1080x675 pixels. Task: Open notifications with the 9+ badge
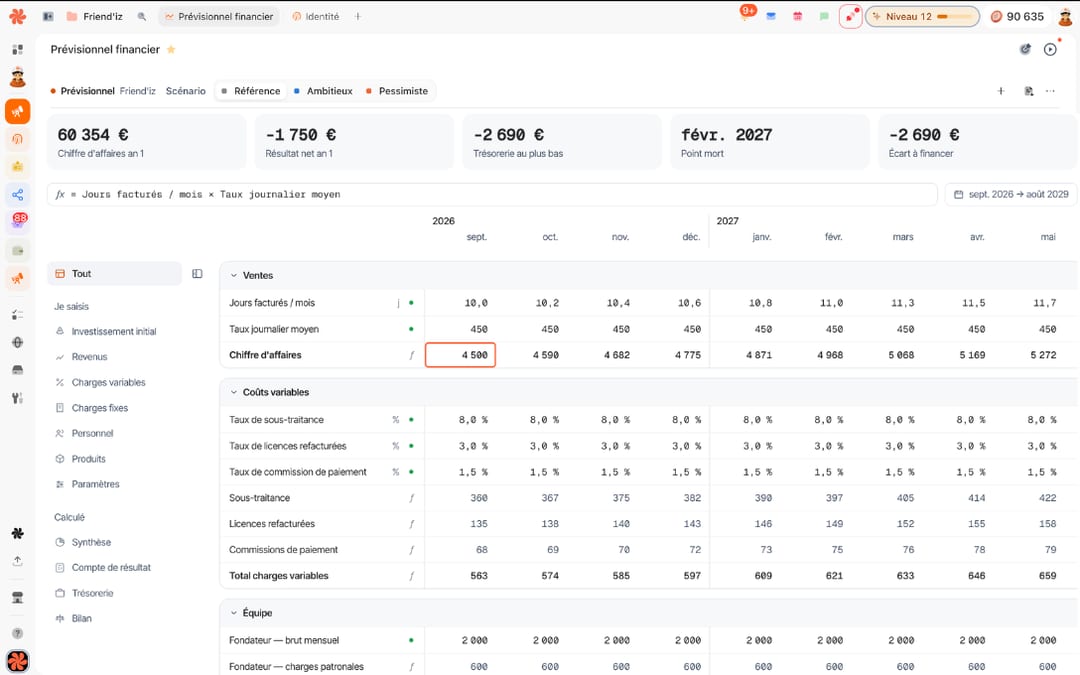747,14
